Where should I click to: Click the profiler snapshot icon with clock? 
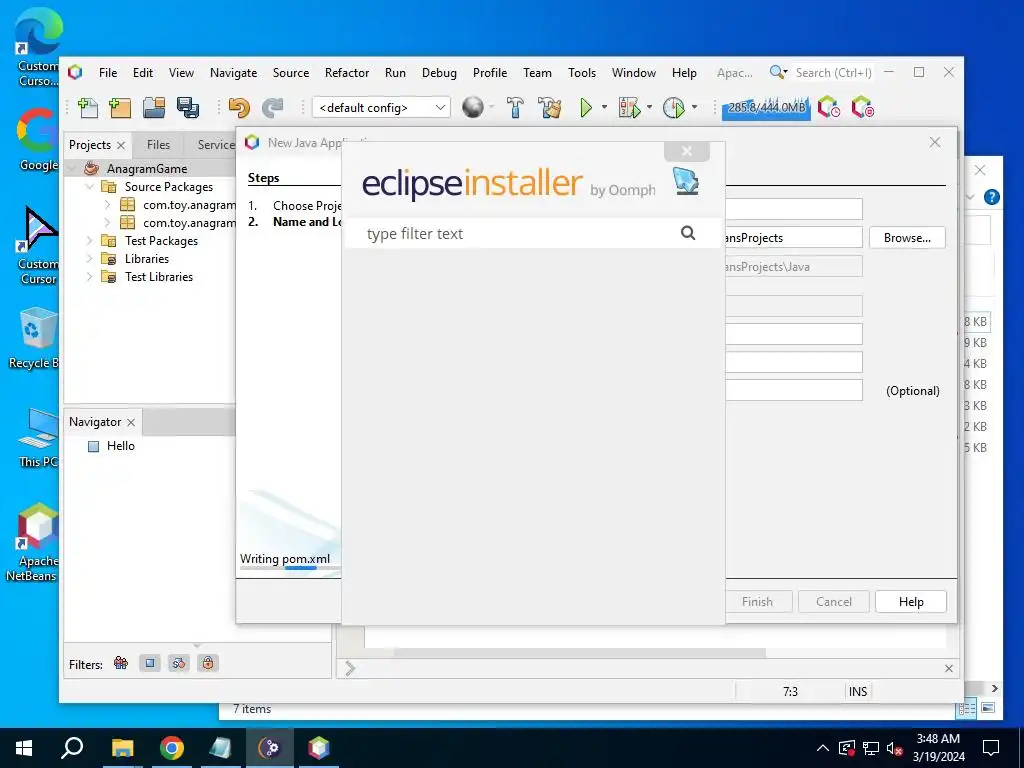pyautogui.click(x=828, y=107)
